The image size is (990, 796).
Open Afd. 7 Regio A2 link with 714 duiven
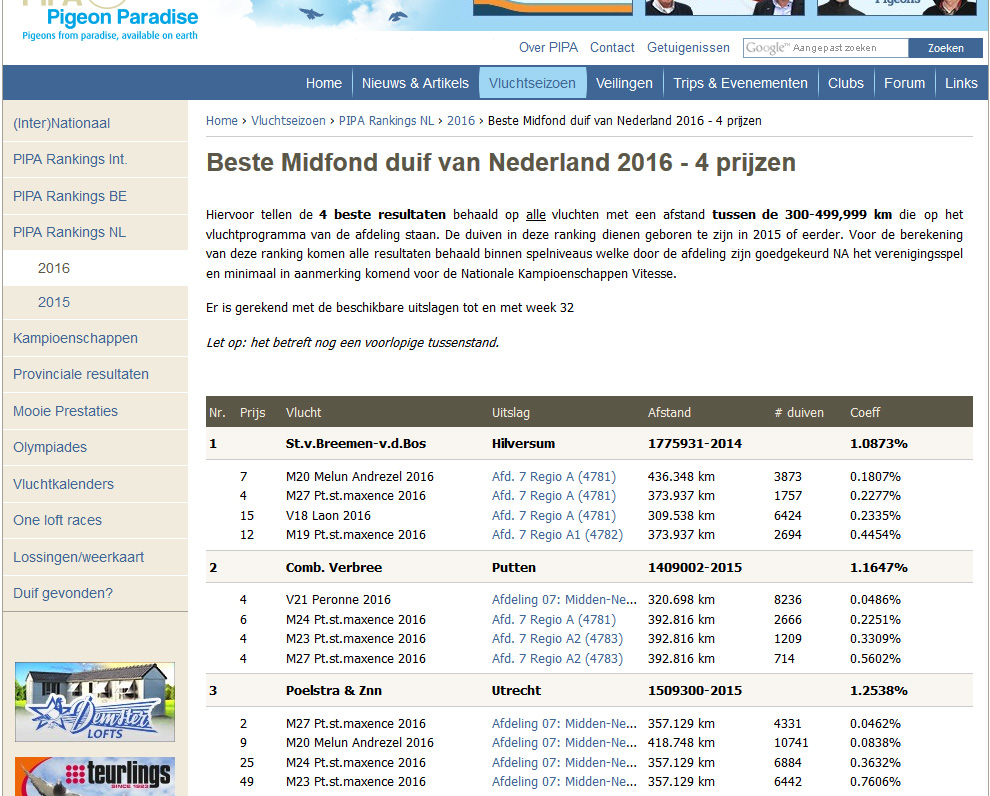pos(557,658)
